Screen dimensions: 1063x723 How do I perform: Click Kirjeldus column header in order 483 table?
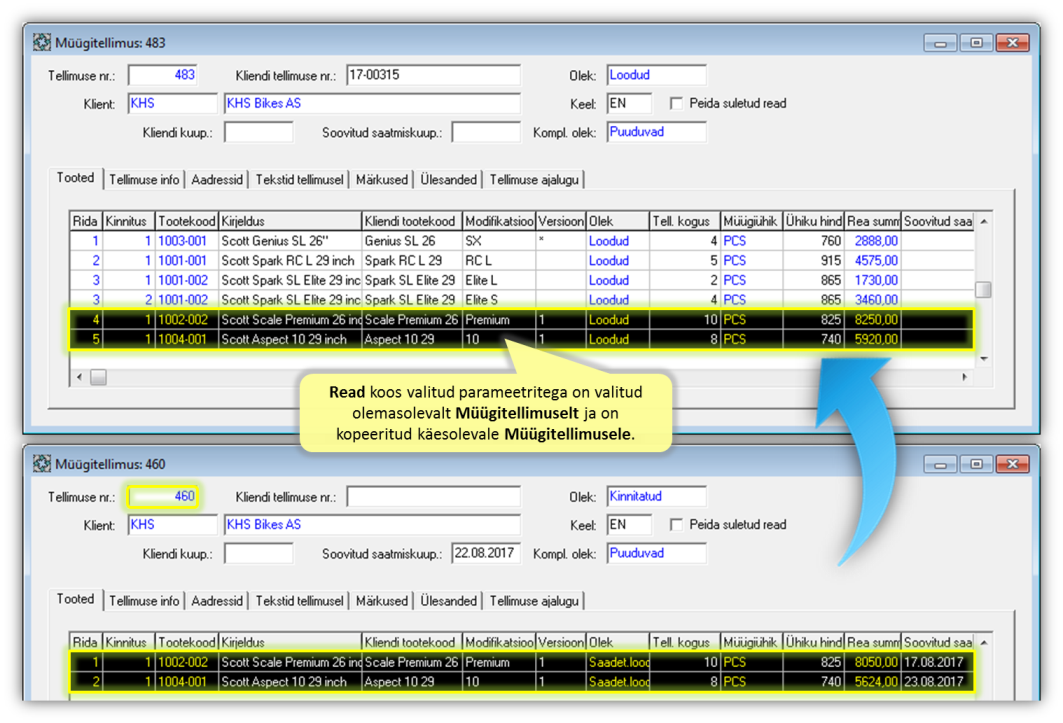[x=290, y=221]
